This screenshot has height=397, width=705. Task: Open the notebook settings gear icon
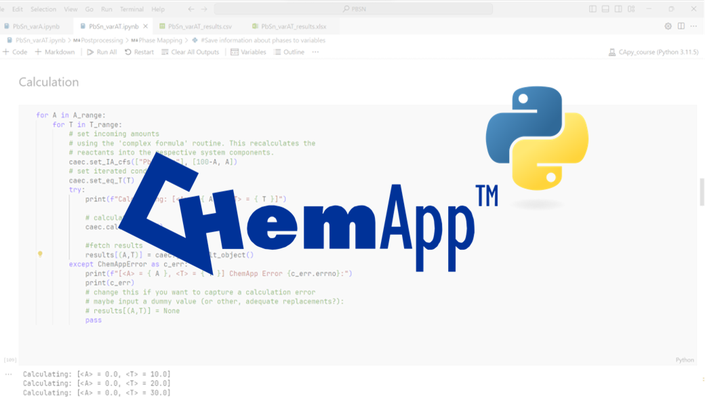[668, 27]
